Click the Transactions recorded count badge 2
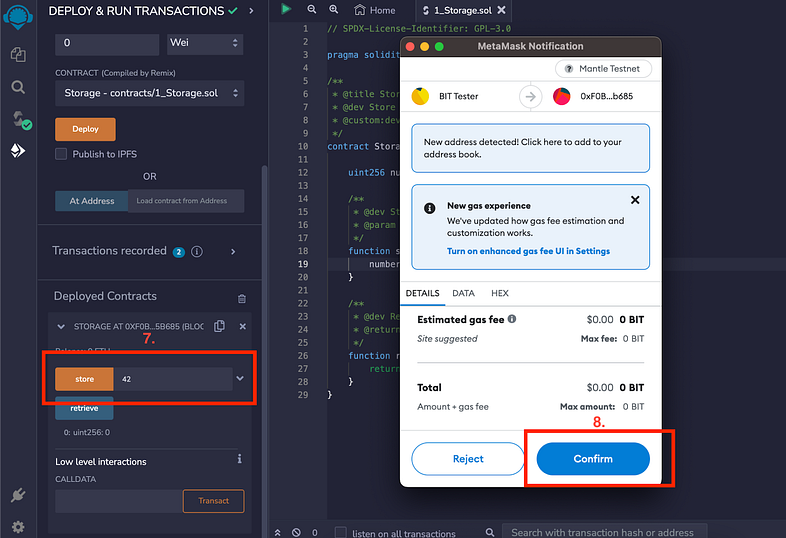786x538 pixels. coord(178,252)
